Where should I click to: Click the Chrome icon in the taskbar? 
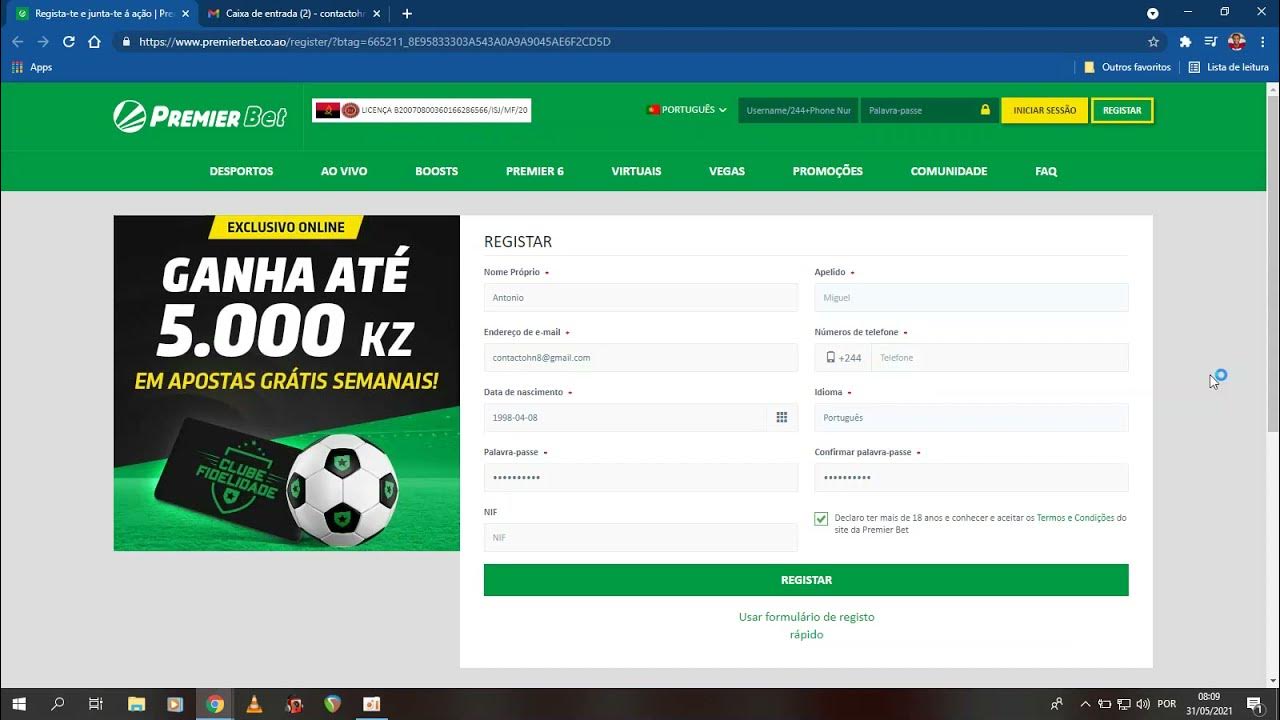pyautogui.click(x=215, y=704)
